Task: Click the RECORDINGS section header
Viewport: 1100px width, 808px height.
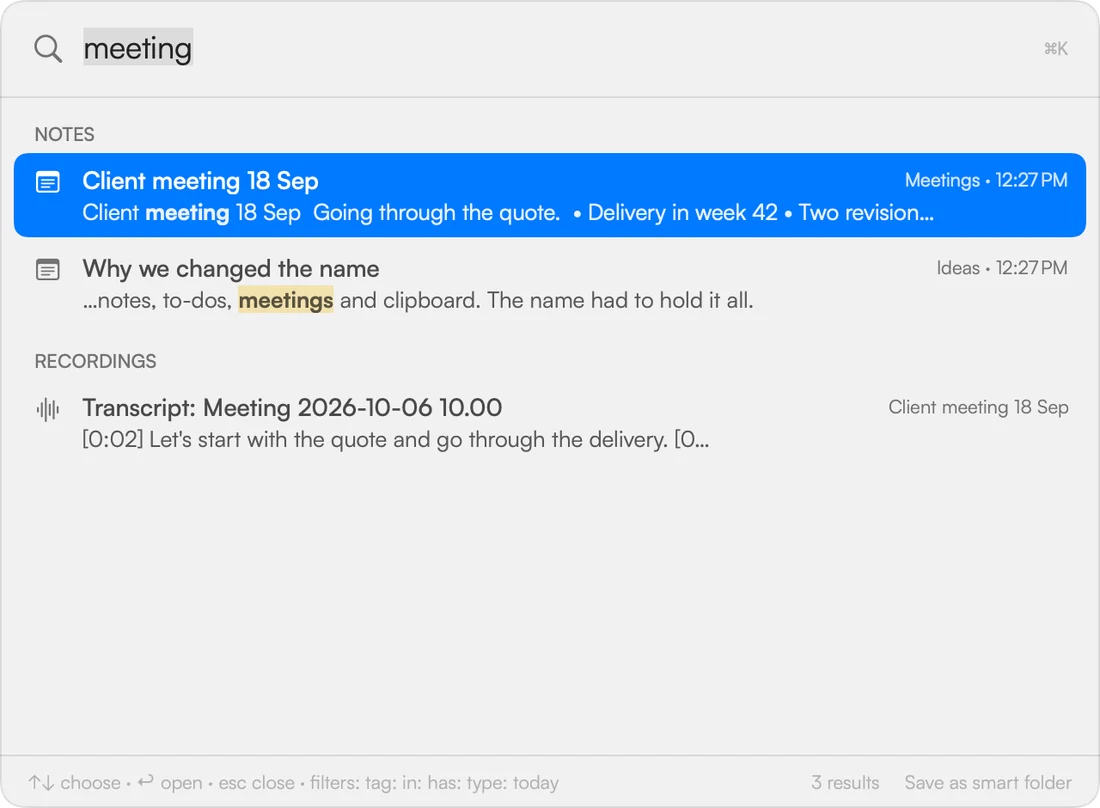Action: 95,361
